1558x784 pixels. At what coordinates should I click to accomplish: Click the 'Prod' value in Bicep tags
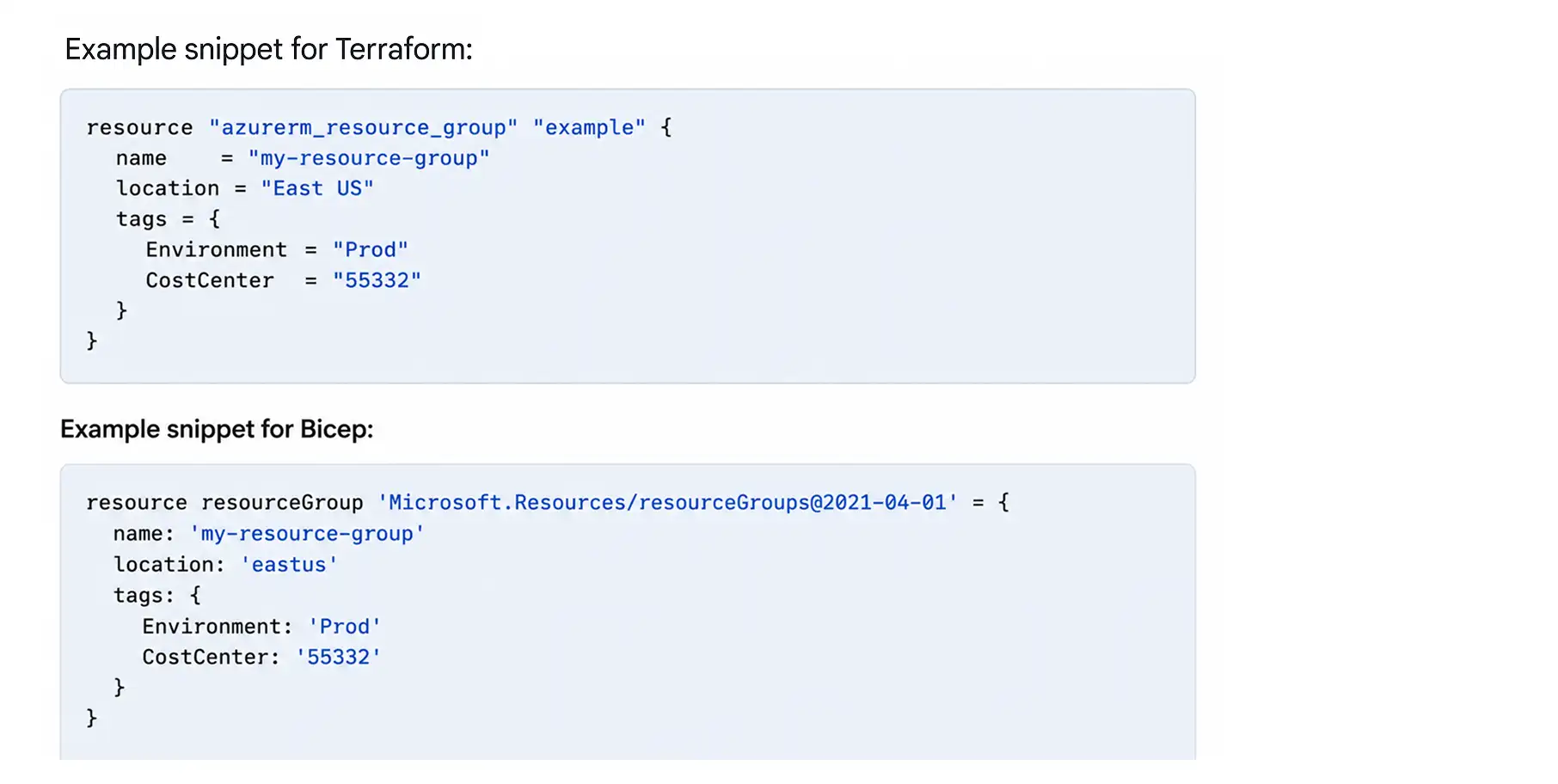345,627
